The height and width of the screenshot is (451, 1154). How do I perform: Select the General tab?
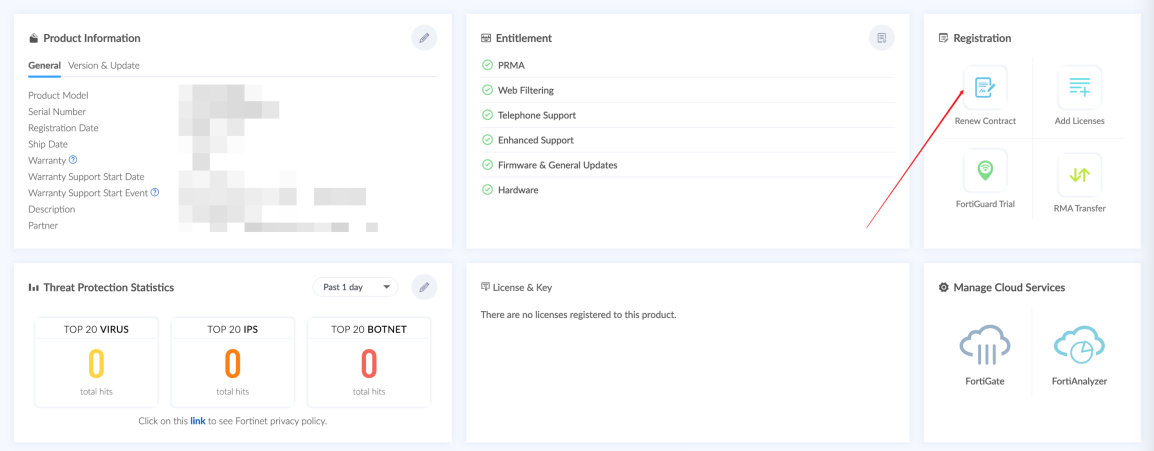[x=45, y=66]
